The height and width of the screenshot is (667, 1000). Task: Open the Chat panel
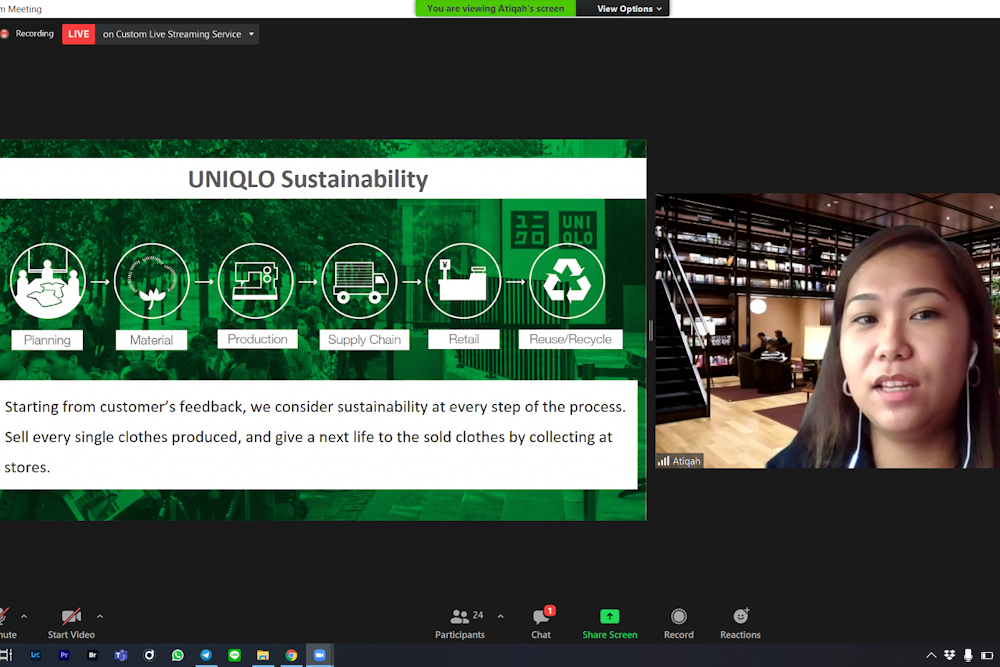[x=541, y=622]
